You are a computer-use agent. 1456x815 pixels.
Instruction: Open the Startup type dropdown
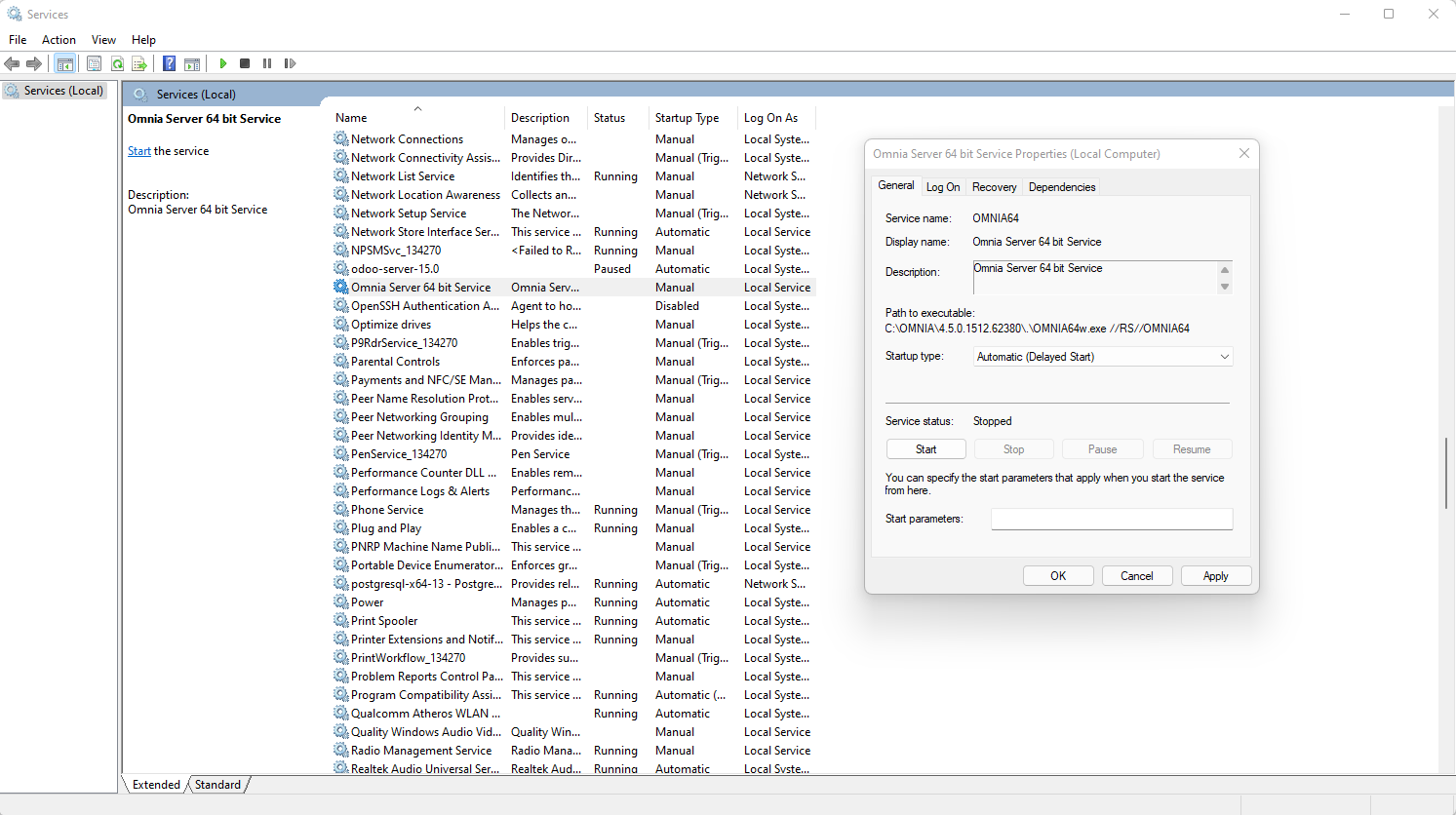pos(1104,357)
